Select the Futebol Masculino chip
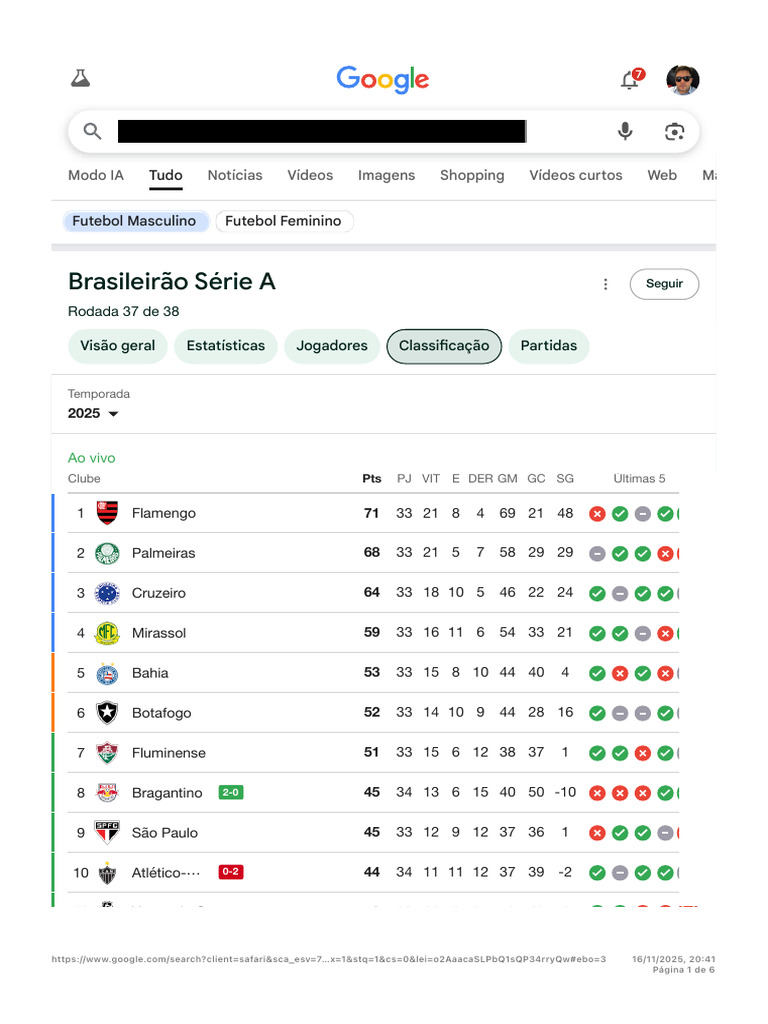This screenshot has width=768, height=1024. pos(134,221)
